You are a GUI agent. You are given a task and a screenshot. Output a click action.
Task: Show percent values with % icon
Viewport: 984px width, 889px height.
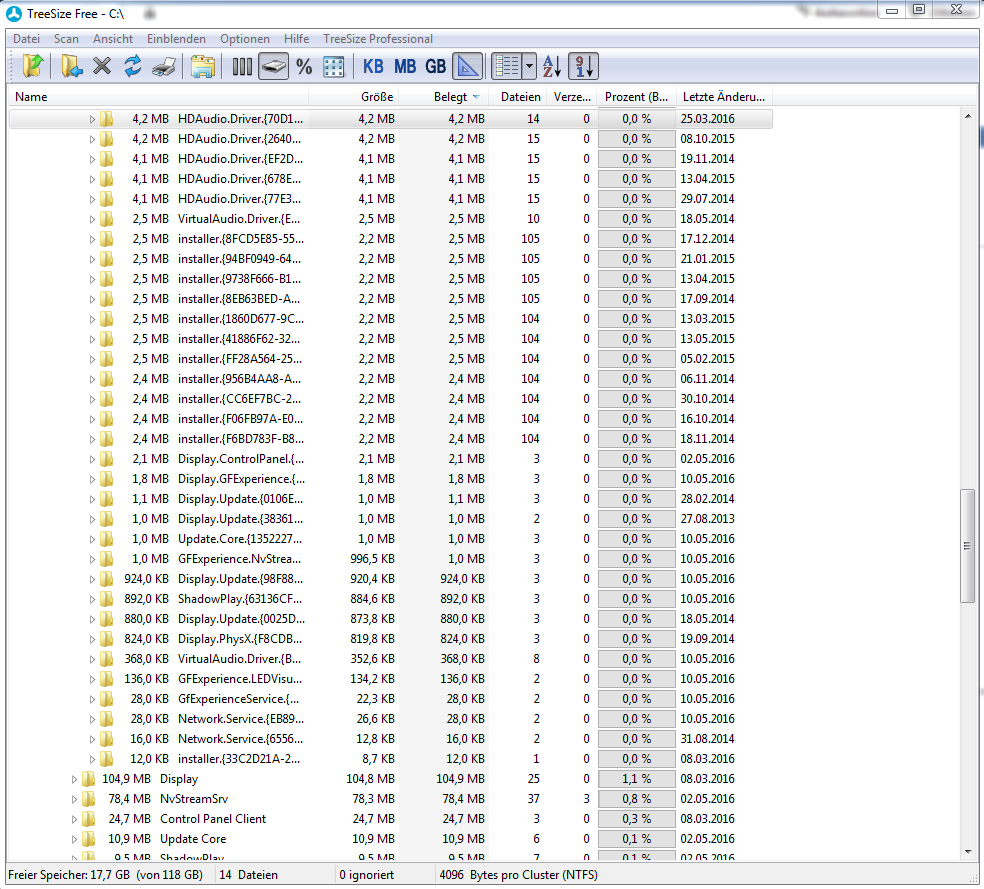tap(304, 66)
